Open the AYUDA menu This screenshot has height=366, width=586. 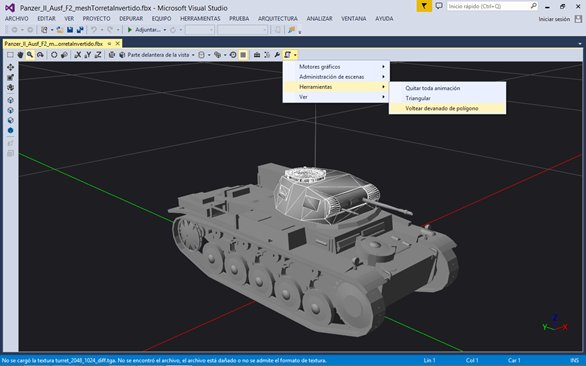pos(384,18)
